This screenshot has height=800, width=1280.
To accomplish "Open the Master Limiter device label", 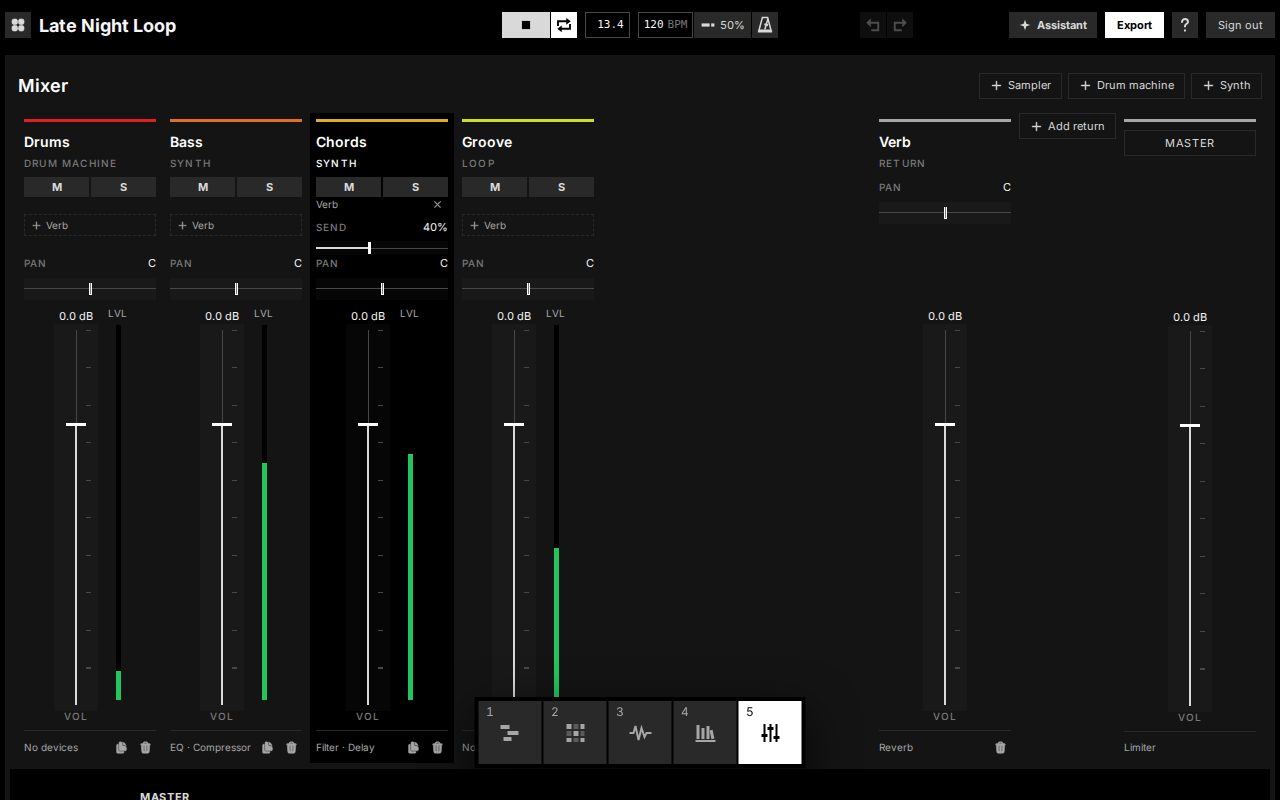I will coord(1139,747).
